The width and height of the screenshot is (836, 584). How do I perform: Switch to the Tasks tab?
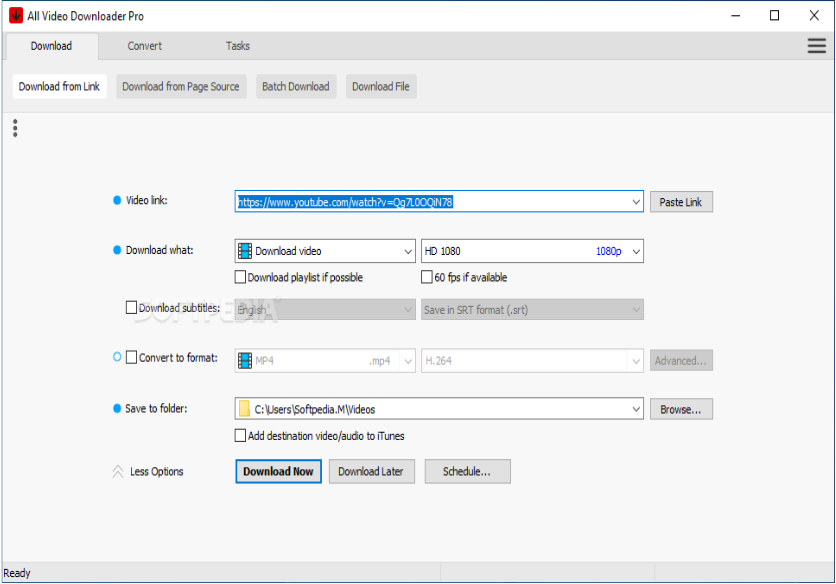point(238,46)
